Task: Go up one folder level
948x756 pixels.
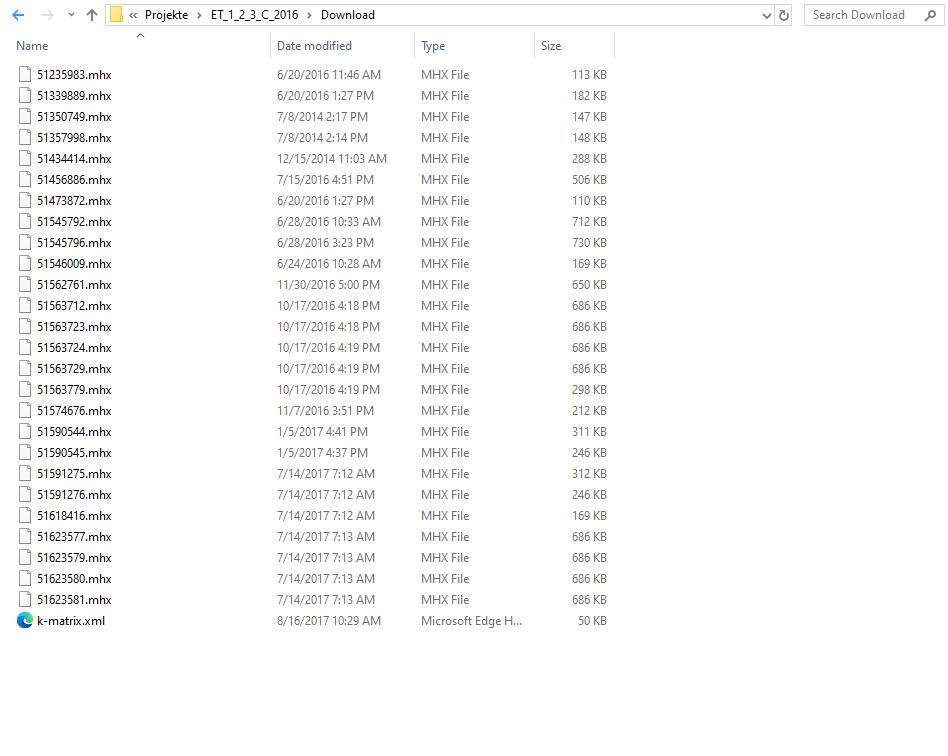Action: point(92,15)
